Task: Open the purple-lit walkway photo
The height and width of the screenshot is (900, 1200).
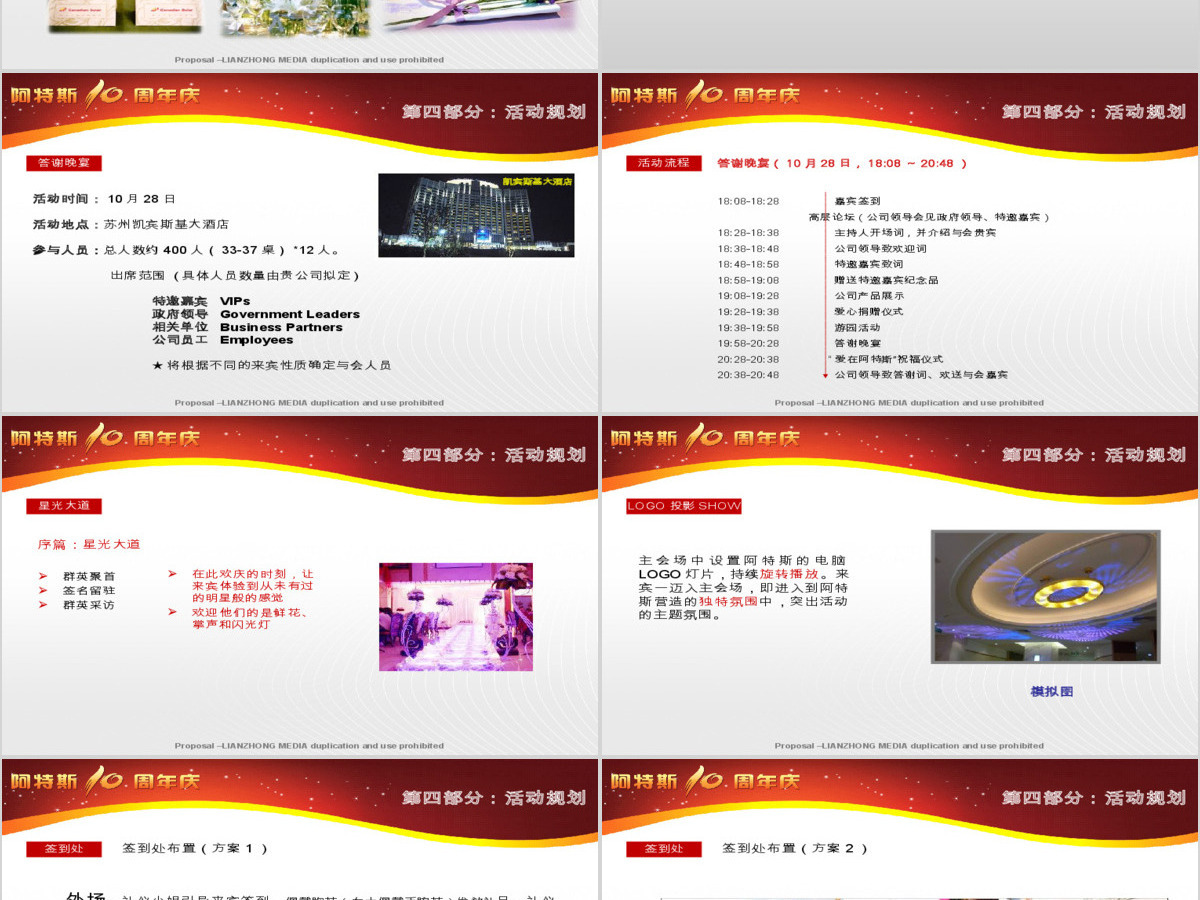Action: [456, 616]
